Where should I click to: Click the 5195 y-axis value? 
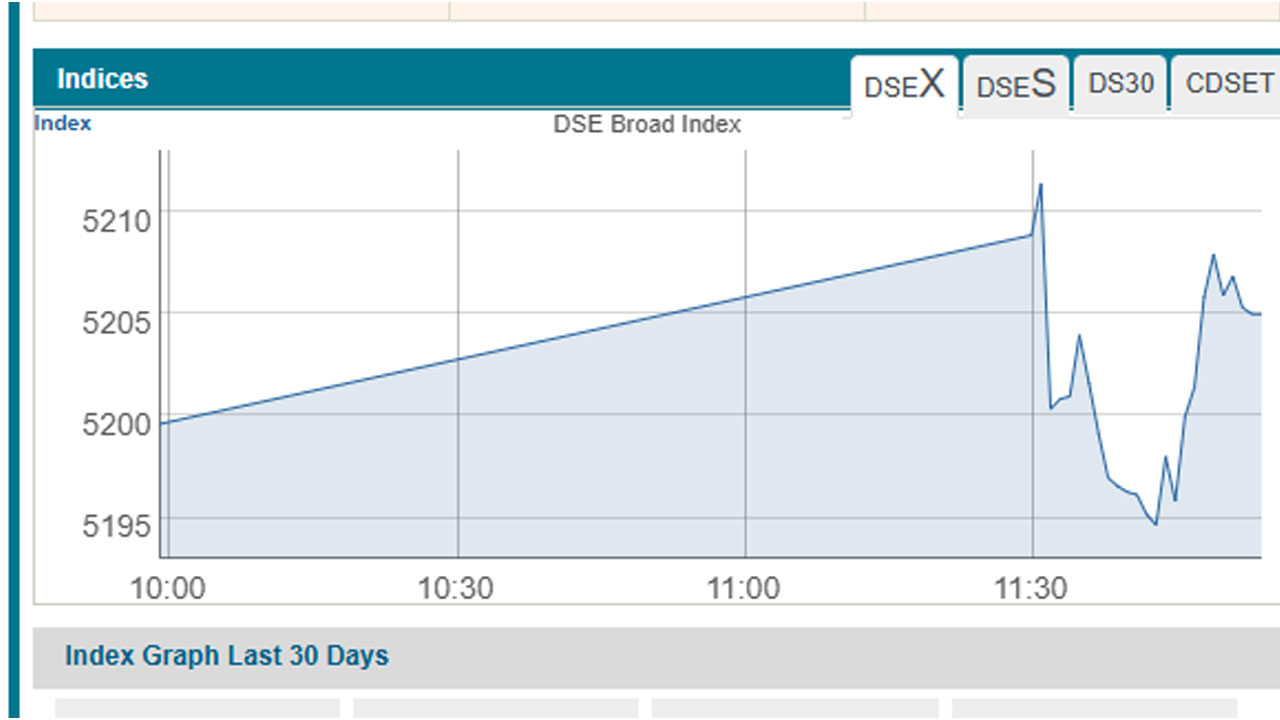click(116, 525)
